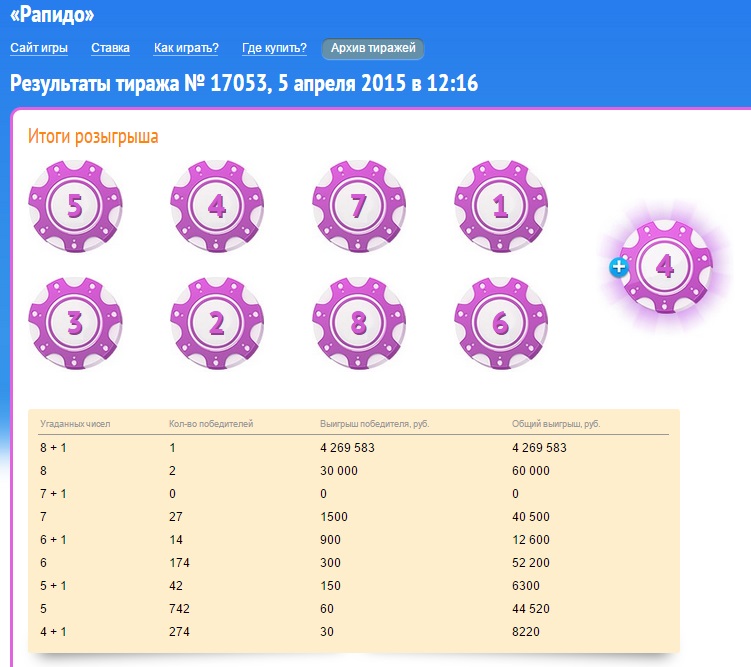The height and width of the screenshot is (667, 751).
Task: Go to the Ставка page
Action: [x=110, y=48]
